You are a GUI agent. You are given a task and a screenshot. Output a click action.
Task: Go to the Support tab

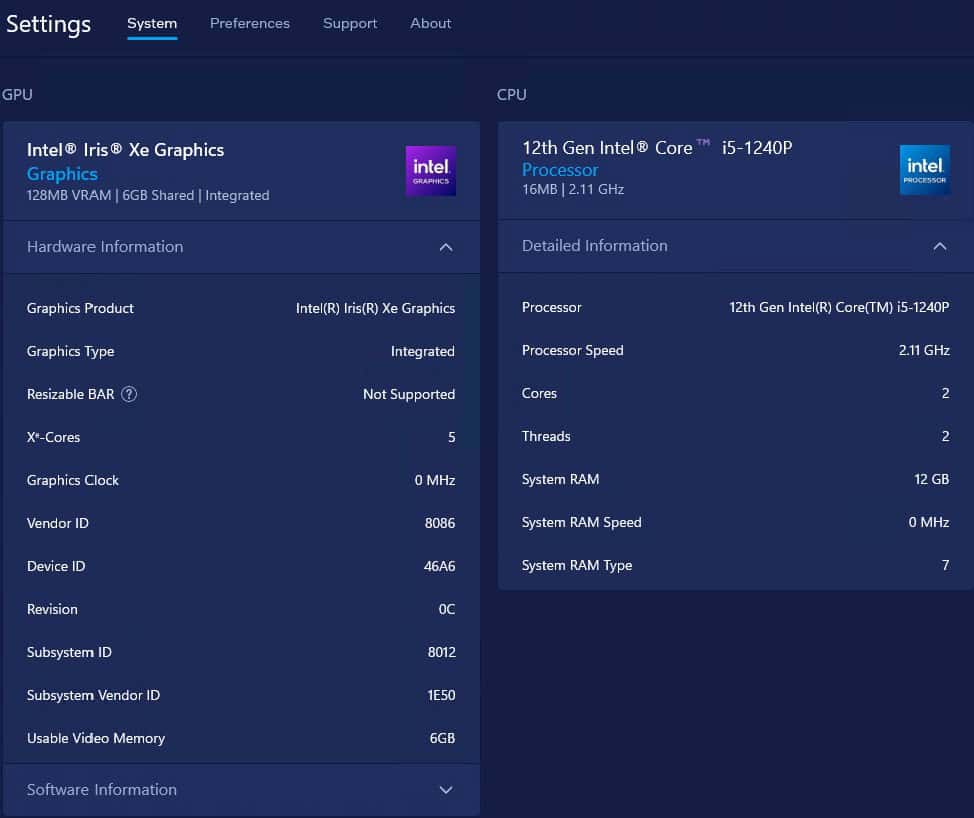coord(350,24)
